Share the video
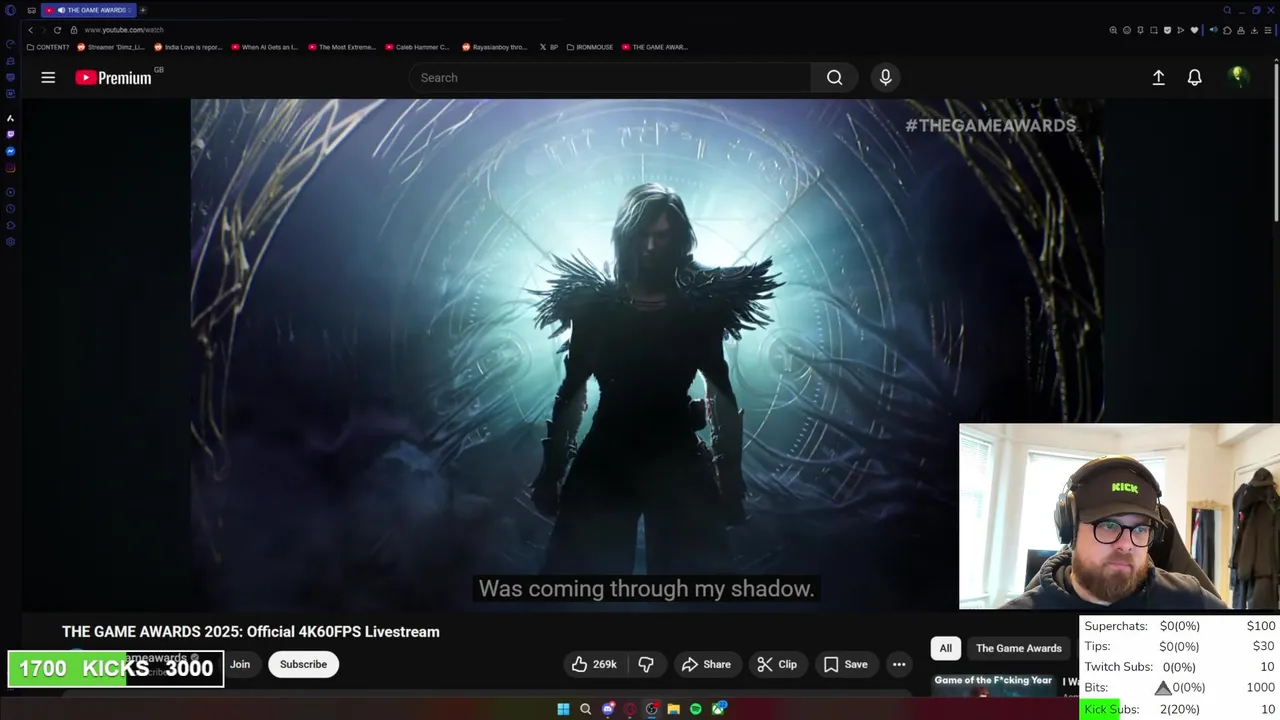 pos(706,664)
